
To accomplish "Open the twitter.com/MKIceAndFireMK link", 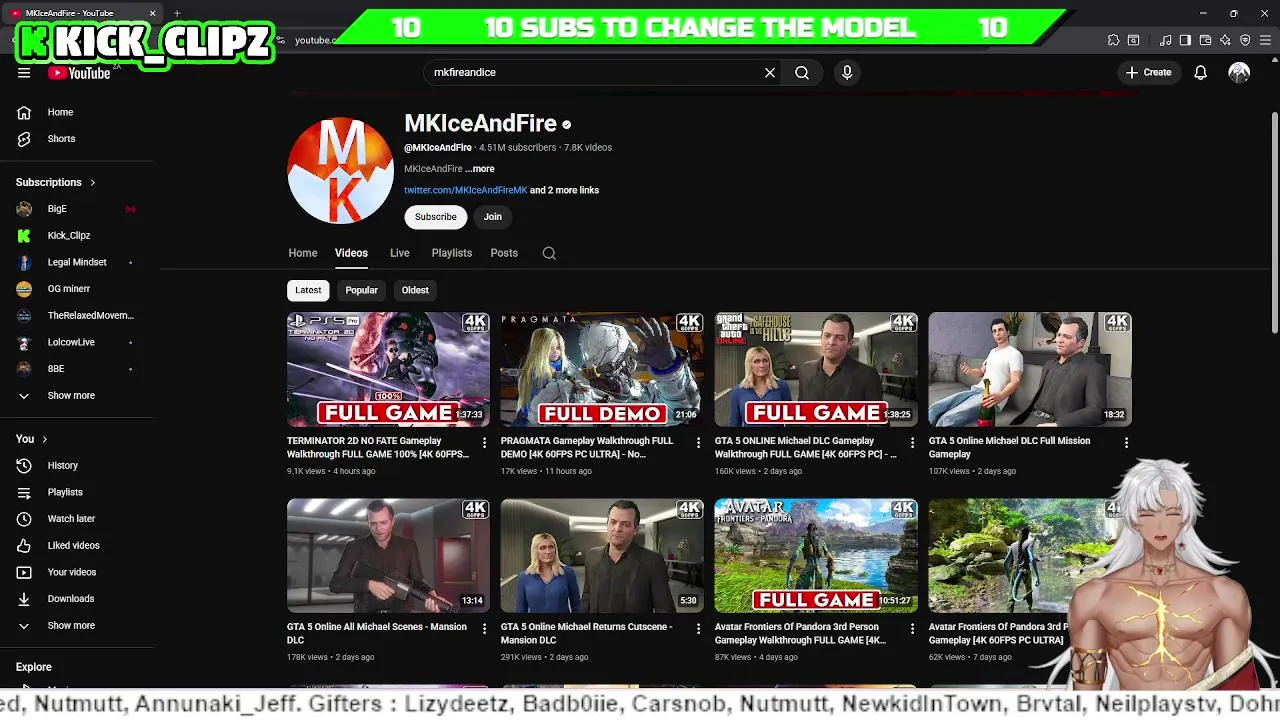I will (465, 190).
